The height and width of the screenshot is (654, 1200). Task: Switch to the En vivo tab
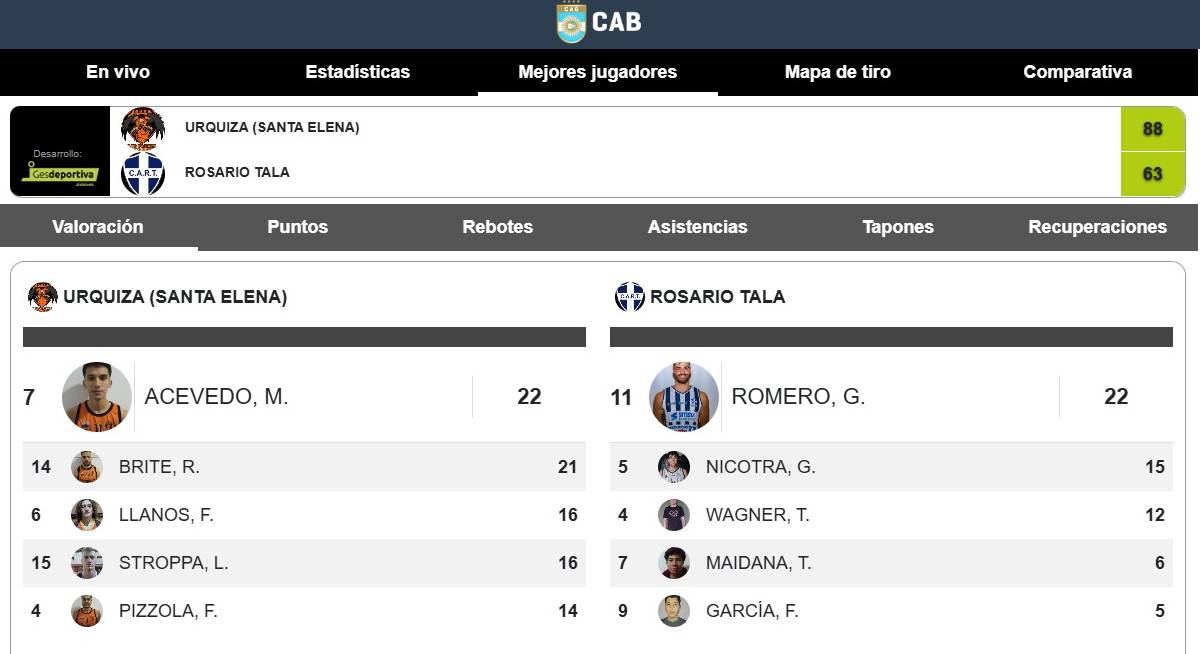pyautogui.click(x=118, y=72)
